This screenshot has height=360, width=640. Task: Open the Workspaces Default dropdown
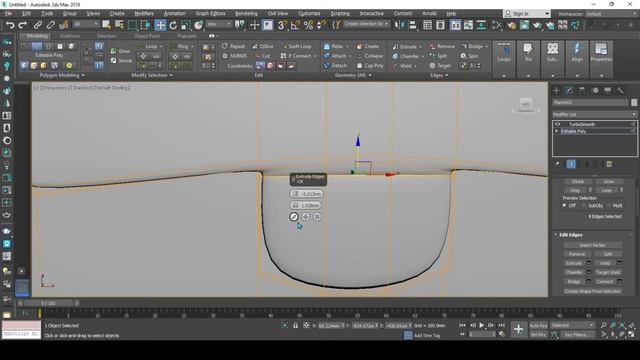[x=611, y=14]
